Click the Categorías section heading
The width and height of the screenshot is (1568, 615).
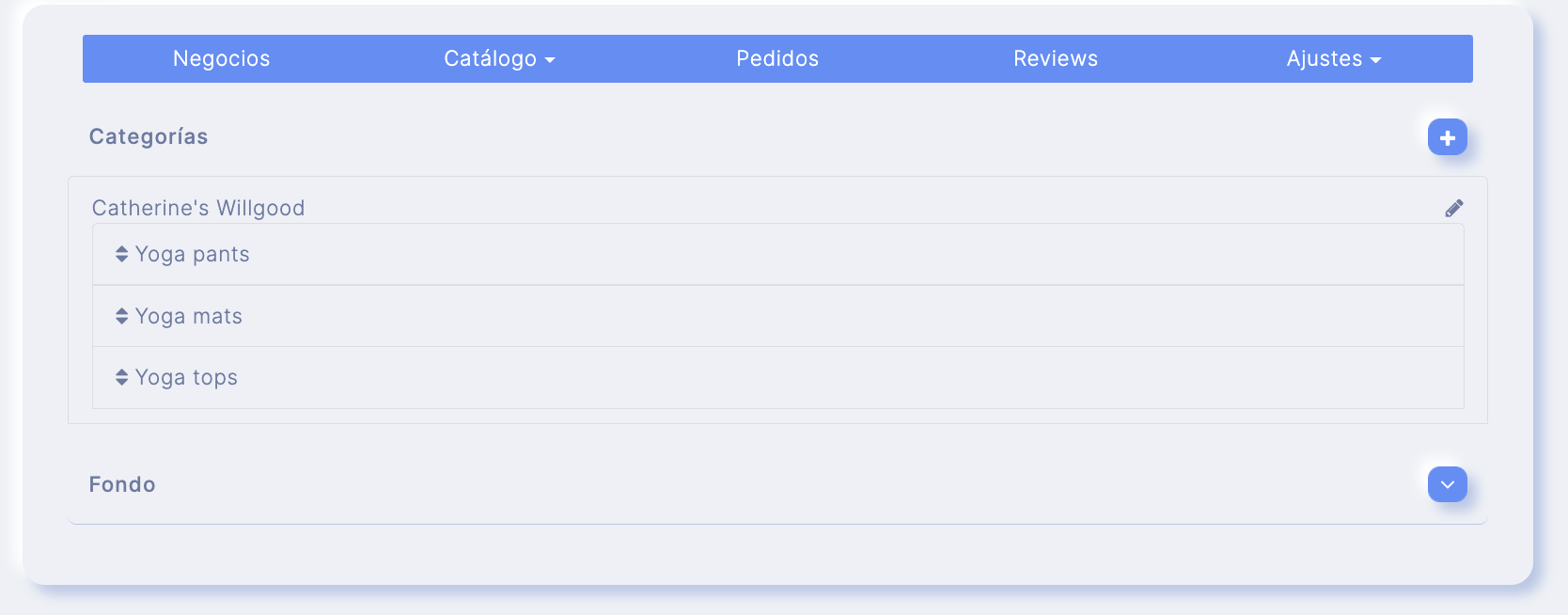(149, 136)
